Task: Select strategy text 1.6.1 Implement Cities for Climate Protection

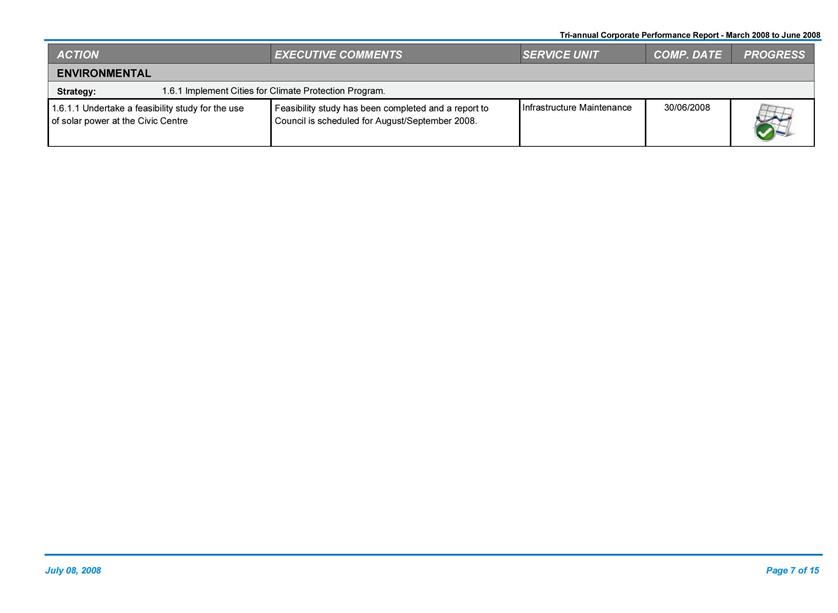Action: click(274, 91)
